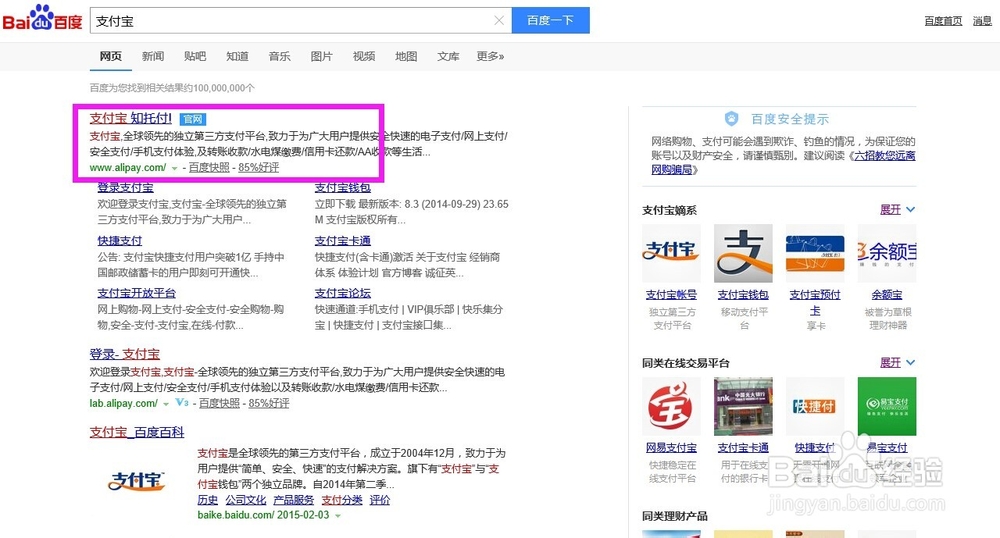Expand the arrow next to baike.baidu.com/ date
The width and height of the screenshot is (1000, 538).
pos(338,516)
